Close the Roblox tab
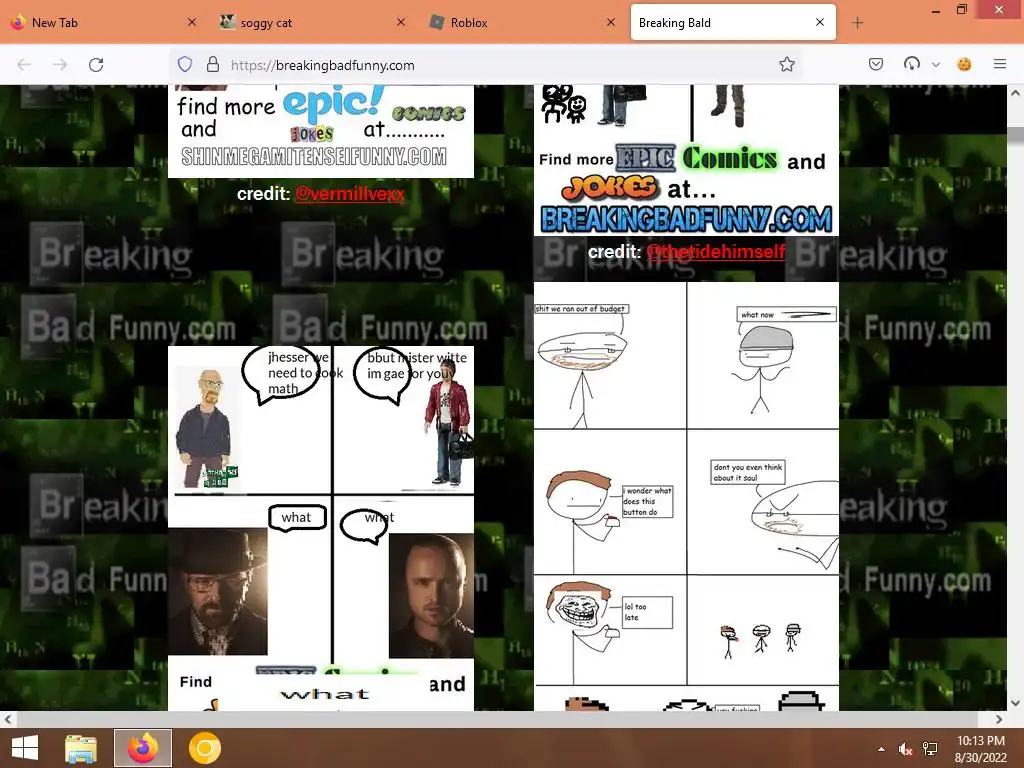This screenshot has height=768, width=1024. tap(611, 22)
